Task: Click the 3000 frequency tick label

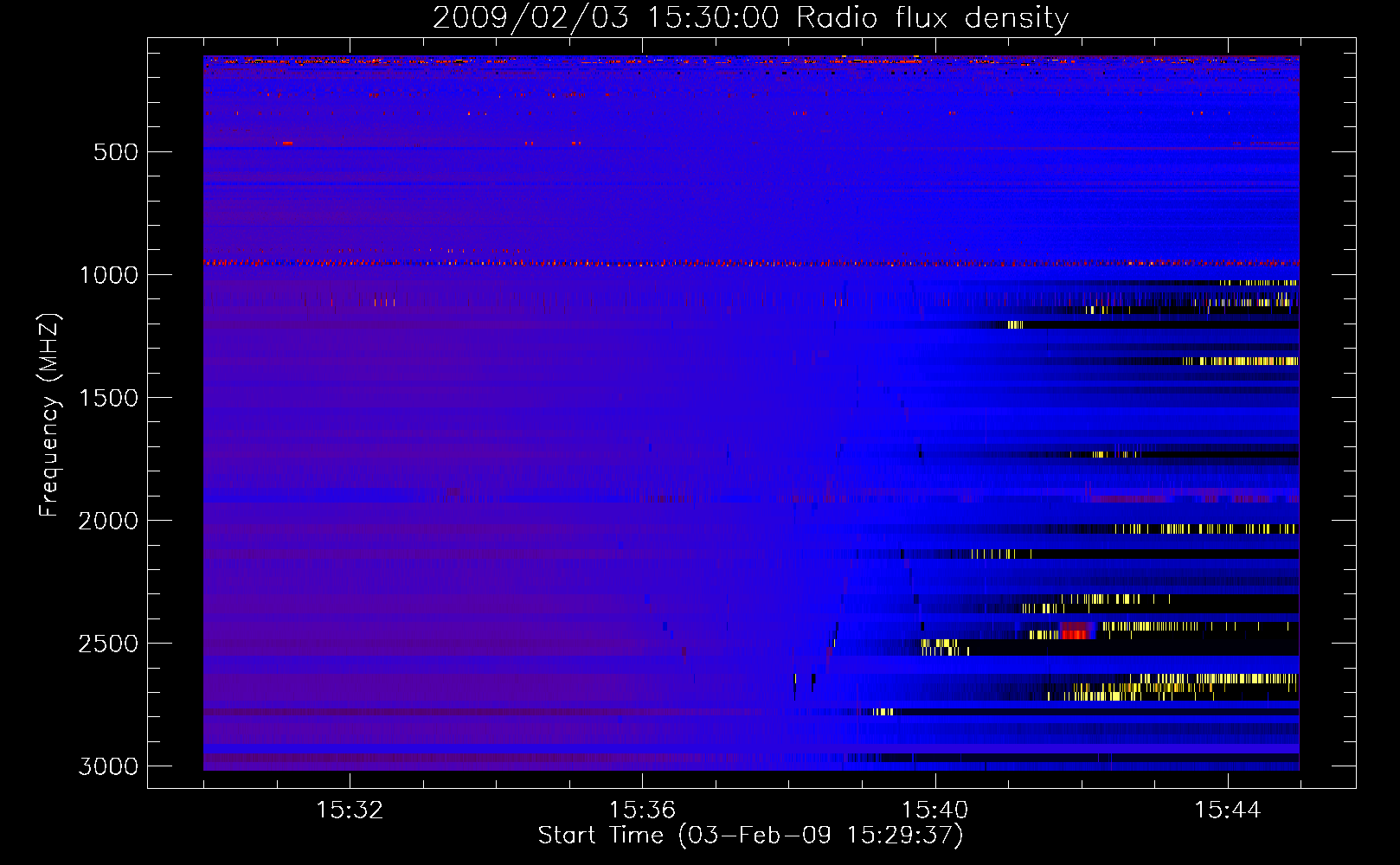Action: pos(108,766)
